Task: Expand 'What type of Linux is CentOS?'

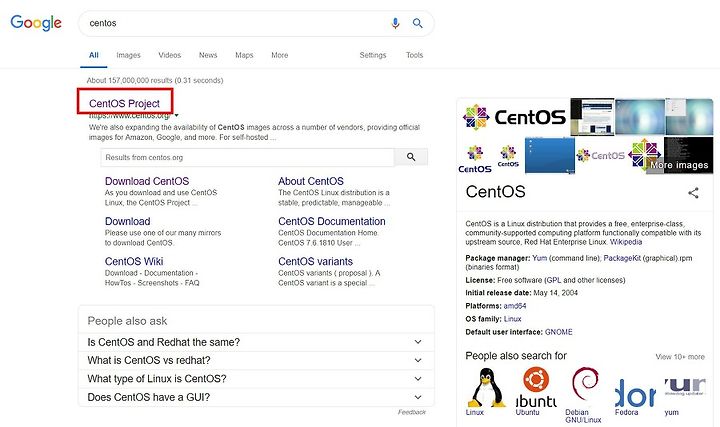Action: pyautogui.click(x=256, y=379)
